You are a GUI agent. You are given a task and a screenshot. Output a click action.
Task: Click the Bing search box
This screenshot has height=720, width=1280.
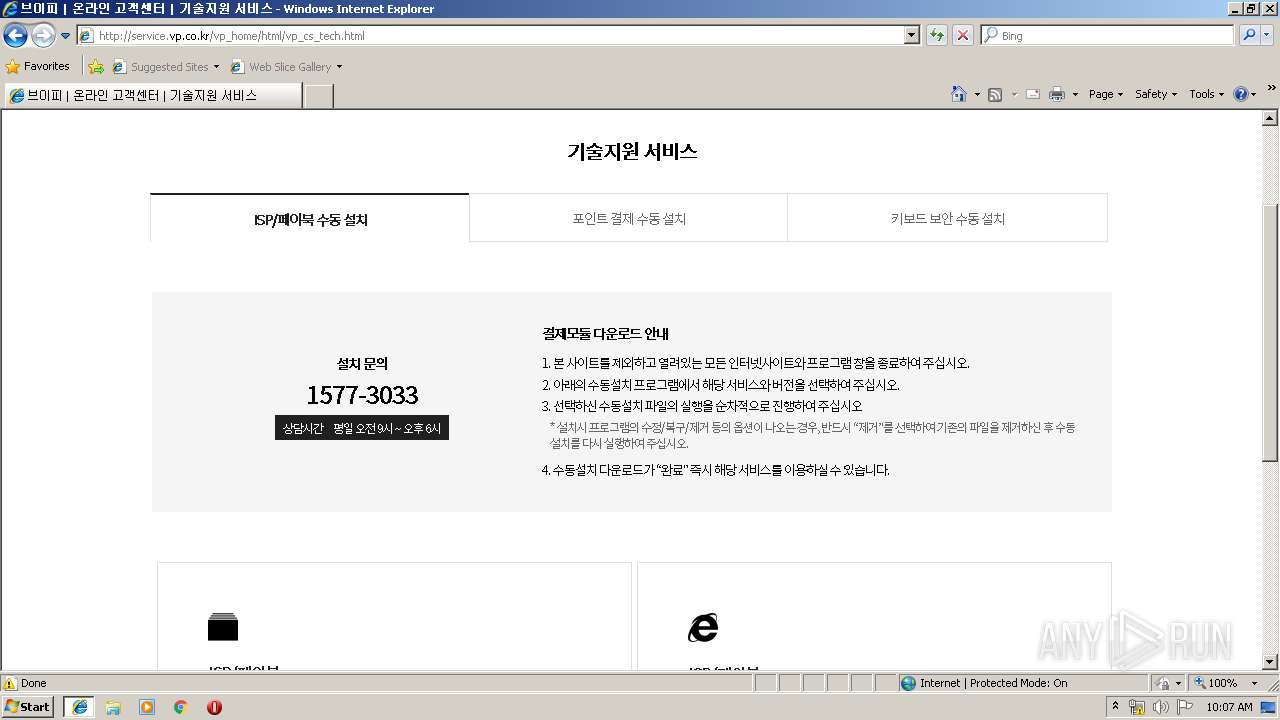coord(1108,36)
